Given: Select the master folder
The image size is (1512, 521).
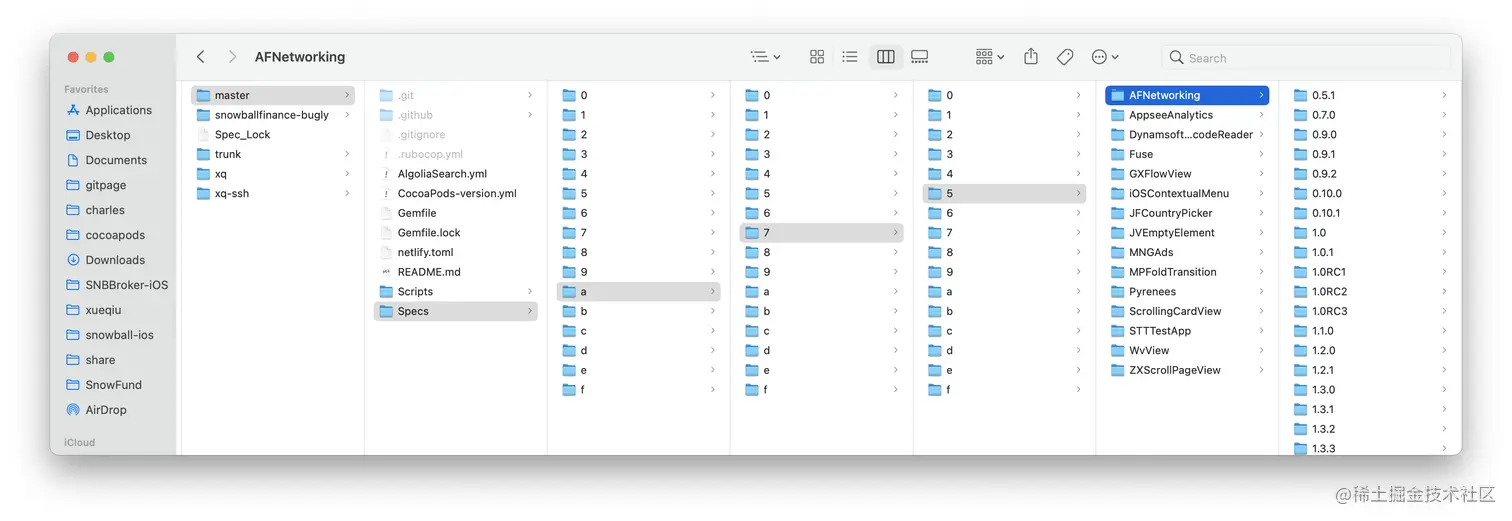Looking at the screenshot, I should (x=273, y=95).
